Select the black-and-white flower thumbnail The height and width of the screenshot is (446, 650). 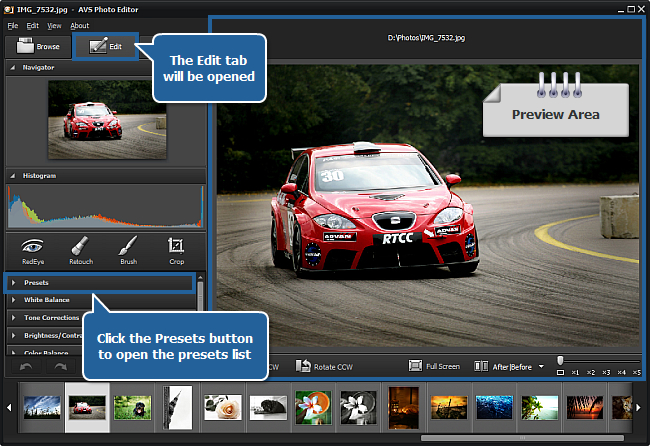(358, 407)
